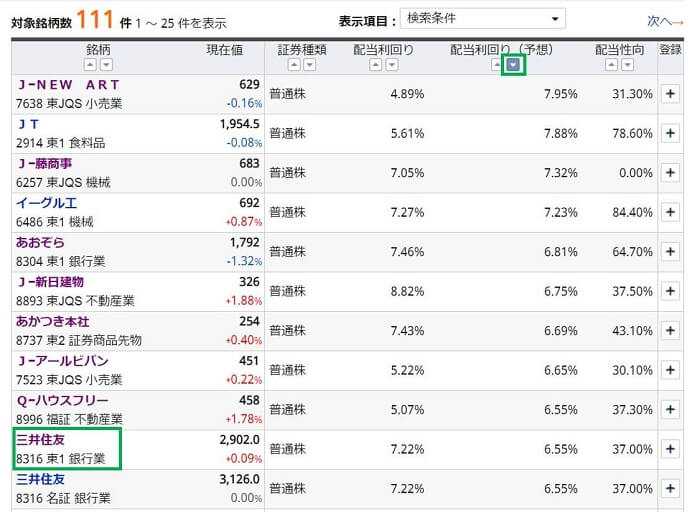
Task: Open the 表示項目 検索条件 dropdown
Action: point(483,19)
